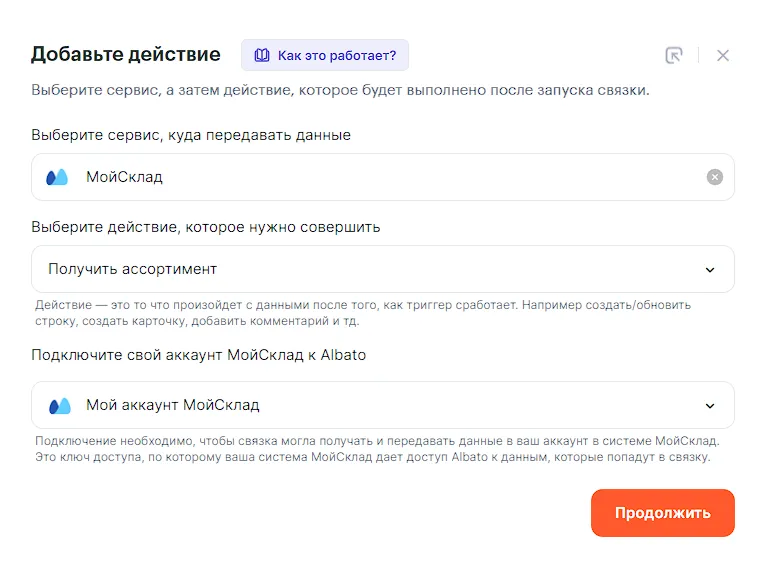Click the collapse arrow icon at dialog top
772x562 pixels.
point(674,55)
